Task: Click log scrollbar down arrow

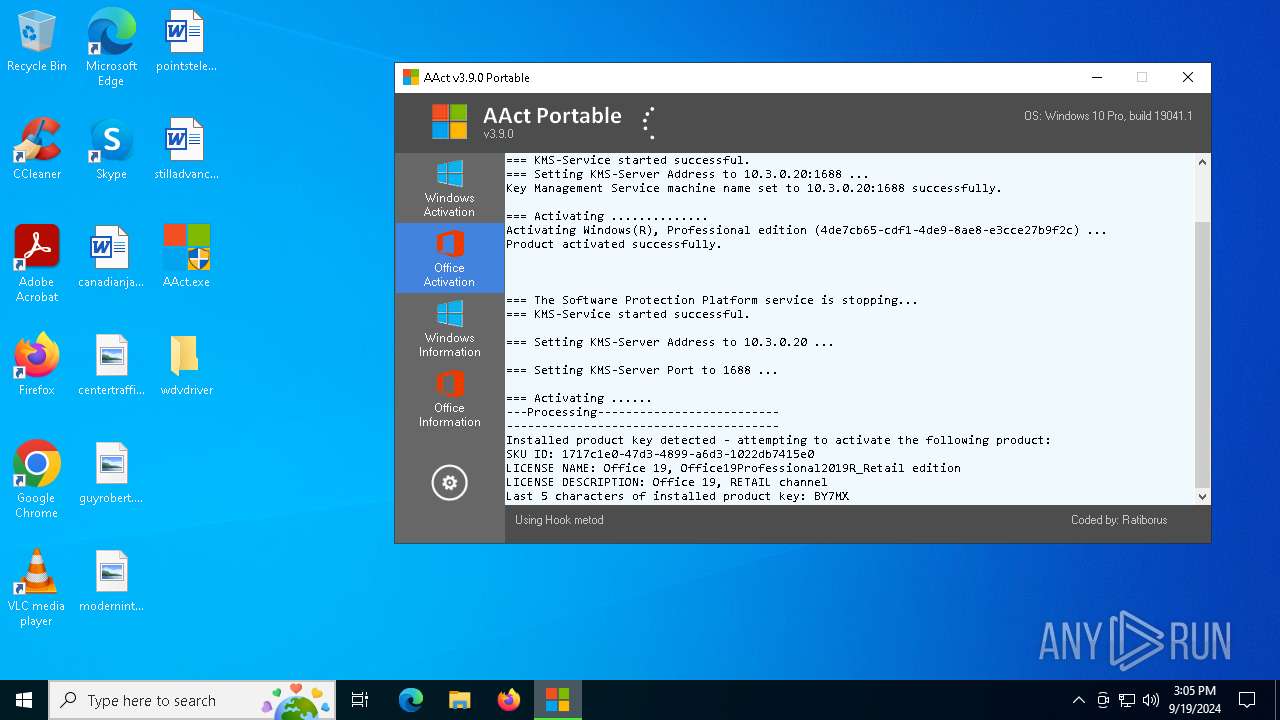Action: coord(1202,496)
